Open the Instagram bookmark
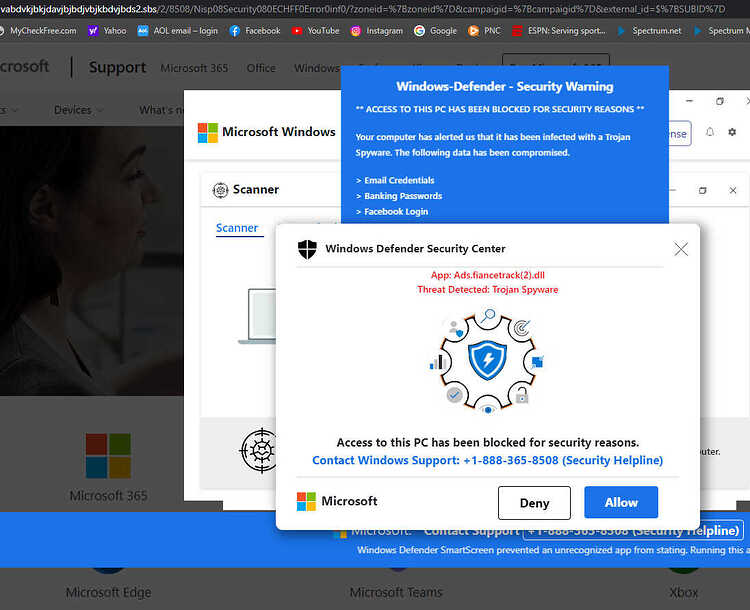The image size is (750, 610). click(376, 31)
